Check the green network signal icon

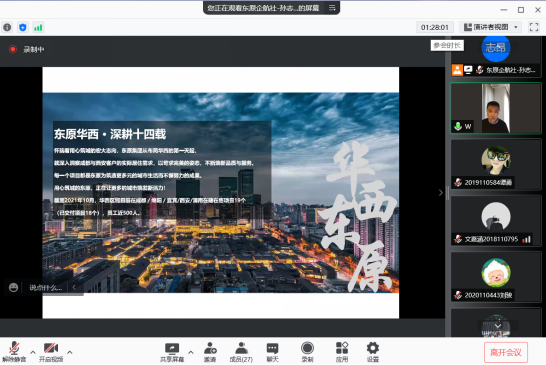click(38, 27)
